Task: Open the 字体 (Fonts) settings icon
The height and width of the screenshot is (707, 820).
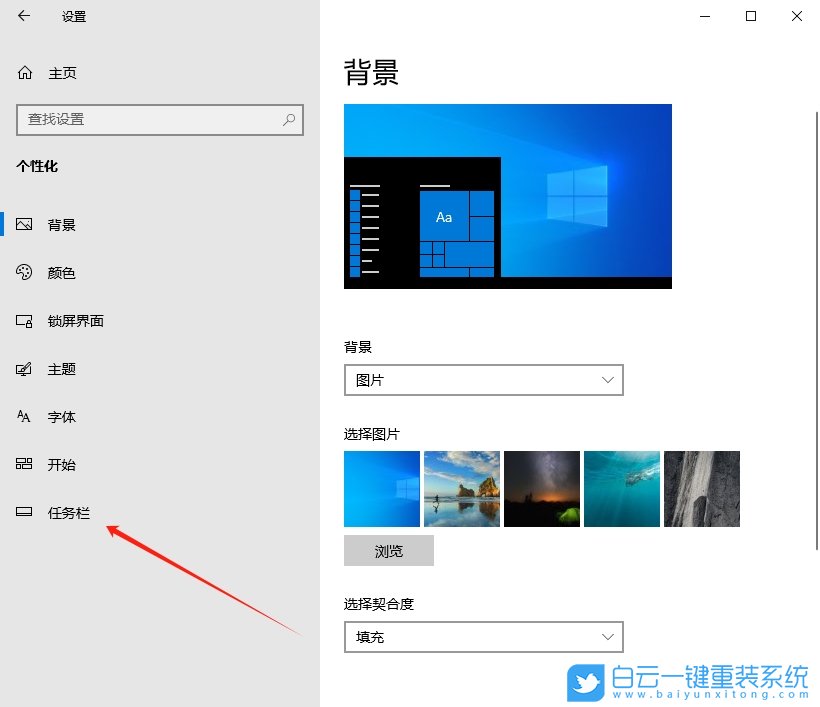Action: [x=24, y=416]
